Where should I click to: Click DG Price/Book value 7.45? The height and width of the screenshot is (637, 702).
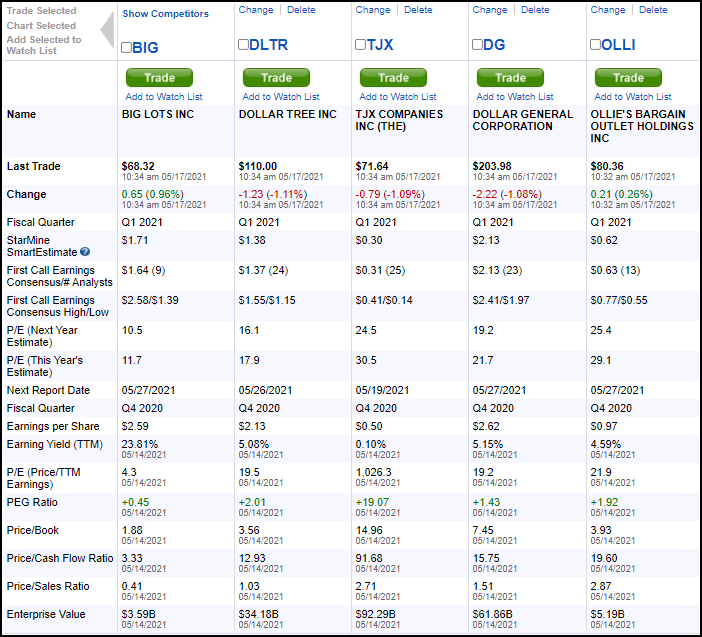[483, 530]
